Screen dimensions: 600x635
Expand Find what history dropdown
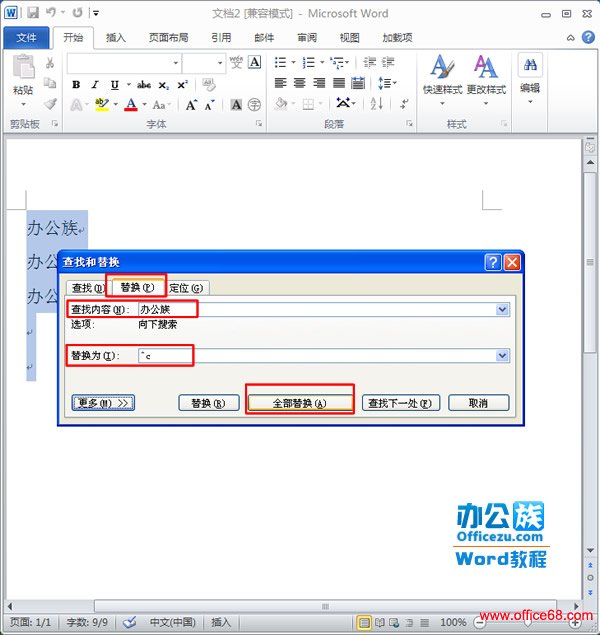click(502, 310)
